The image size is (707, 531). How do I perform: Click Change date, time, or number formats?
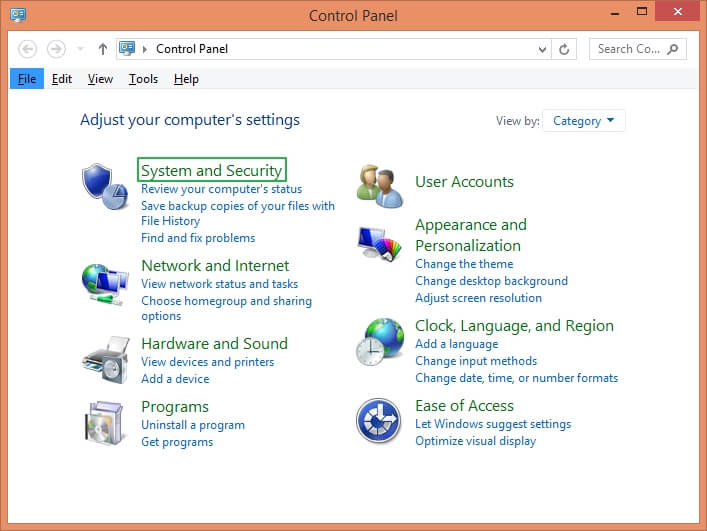[x=517, y=378]
